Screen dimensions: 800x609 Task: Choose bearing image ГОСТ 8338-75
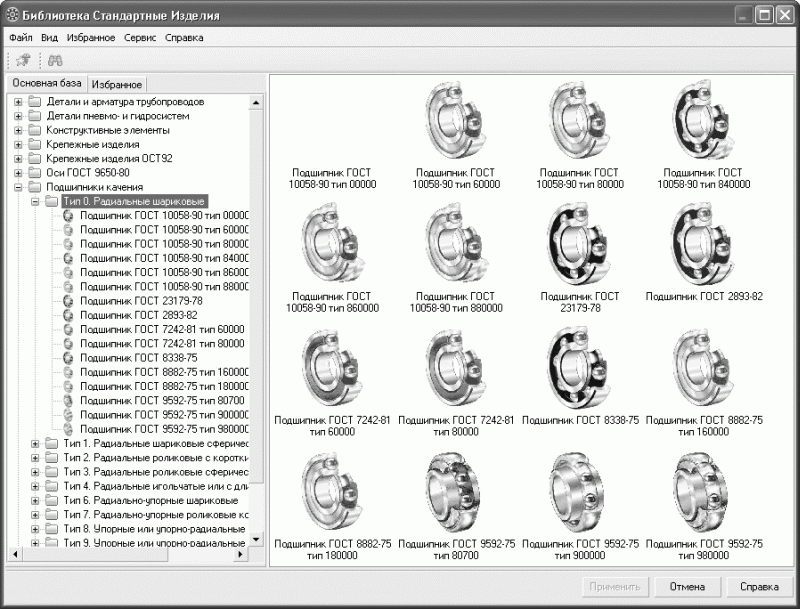pyautogui.click(x=580, y=368)
